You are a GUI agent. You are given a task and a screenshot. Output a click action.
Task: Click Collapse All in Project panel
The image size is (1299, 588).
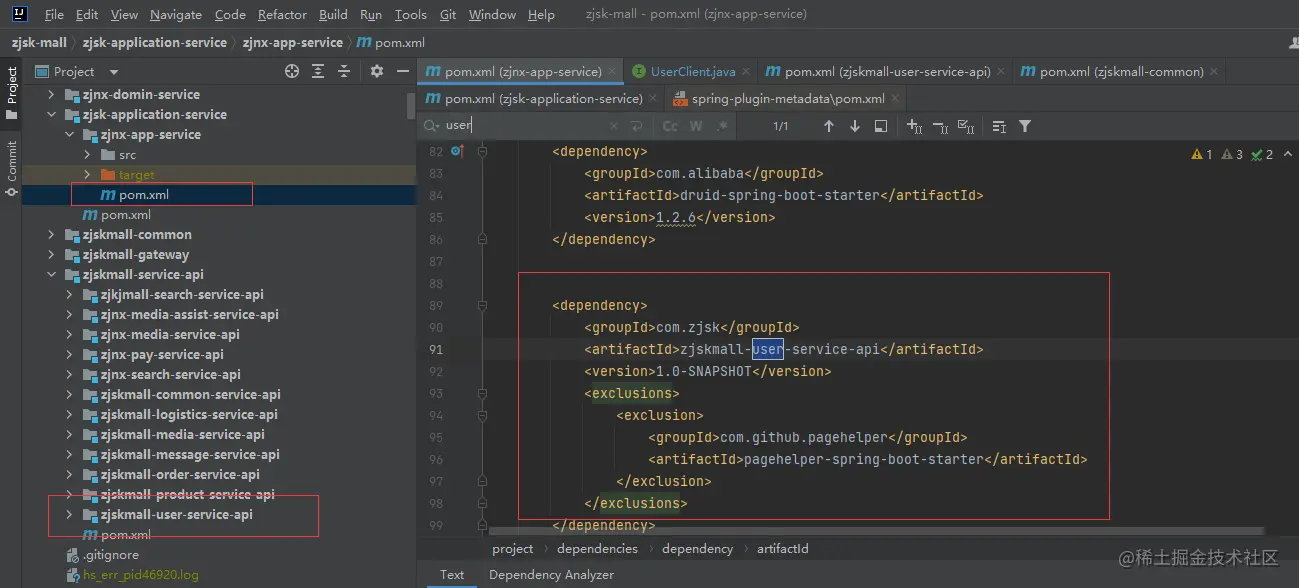click(344, 71)
